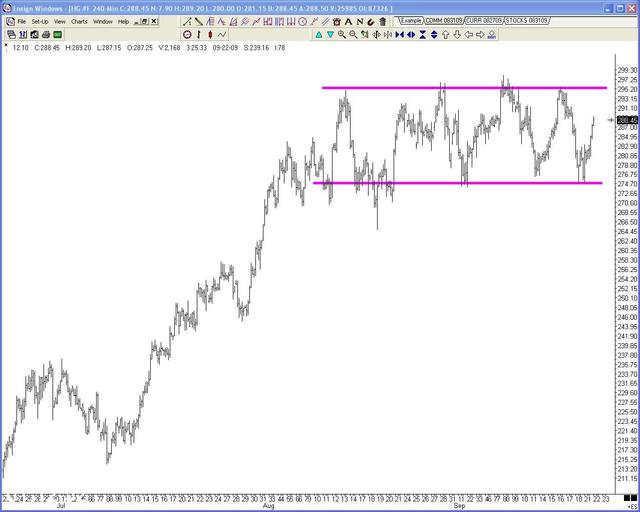This screenshot has height=512, width=640.
Task: Select the letter A text tool
Action: click(348, 22)
